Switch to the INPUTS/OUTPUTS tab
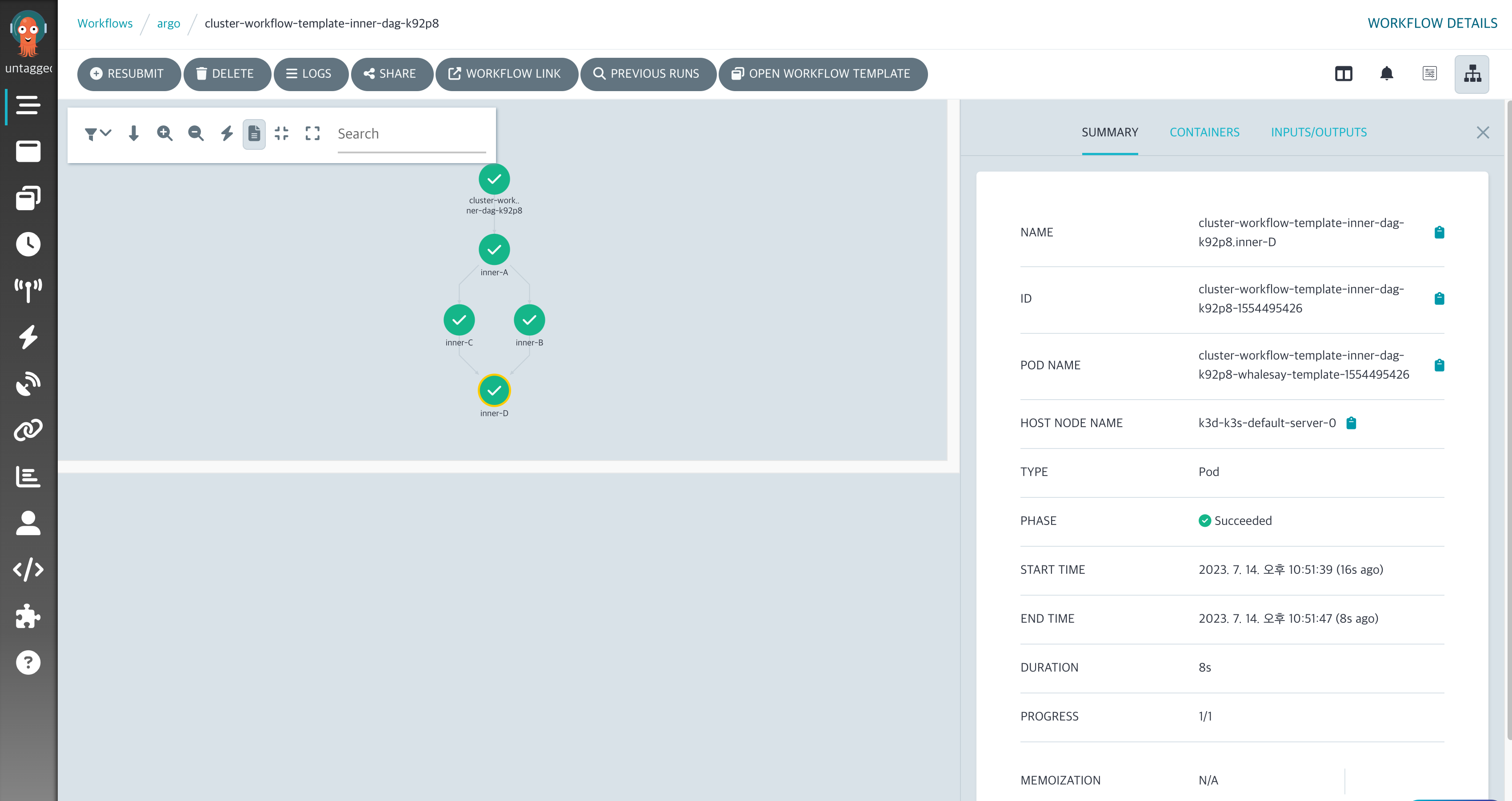Screen dimensions: 1512x801 coord(1318,133)
